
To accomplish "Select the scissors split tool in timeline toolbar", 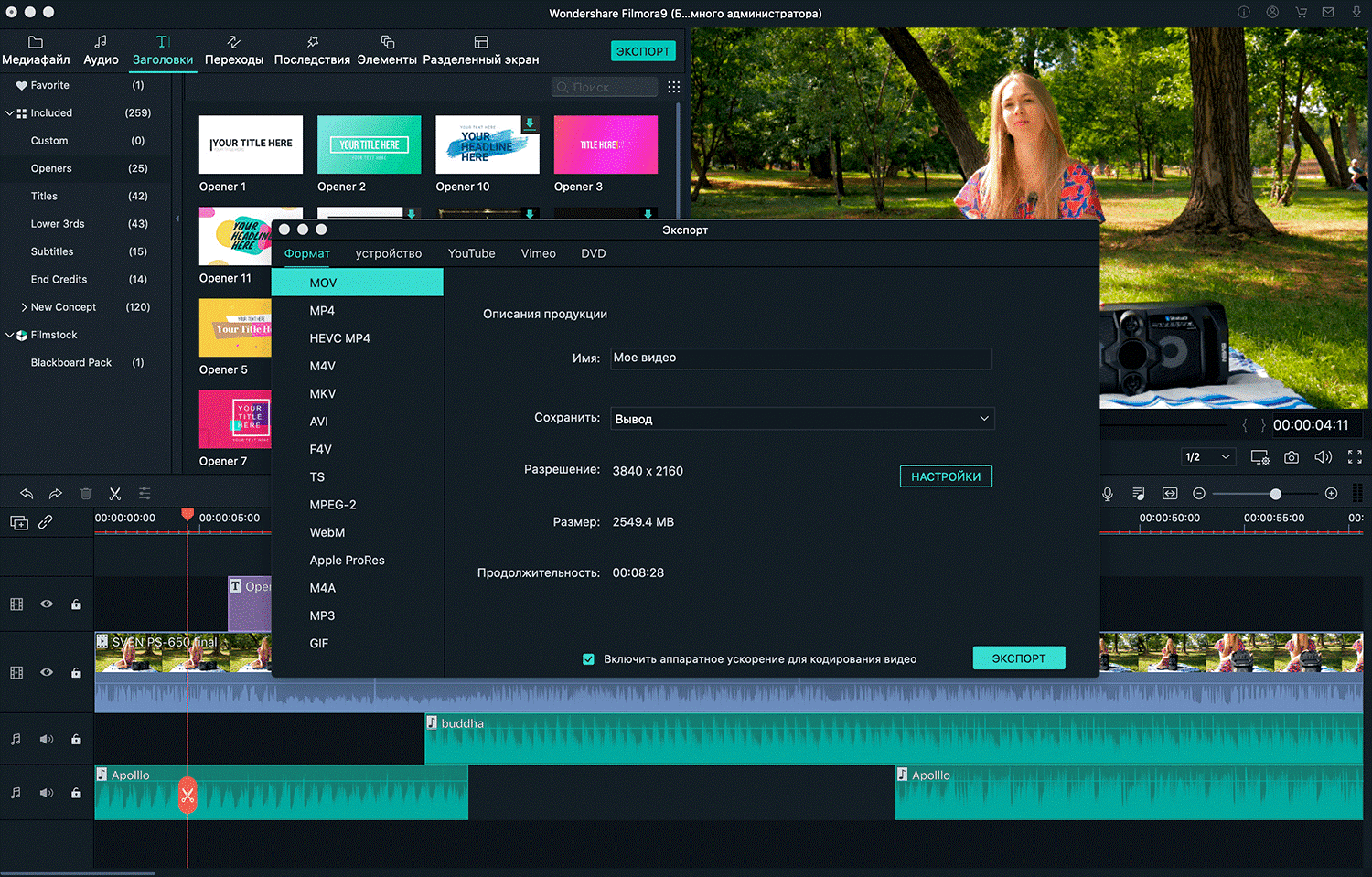I will (x=115, y=494).
